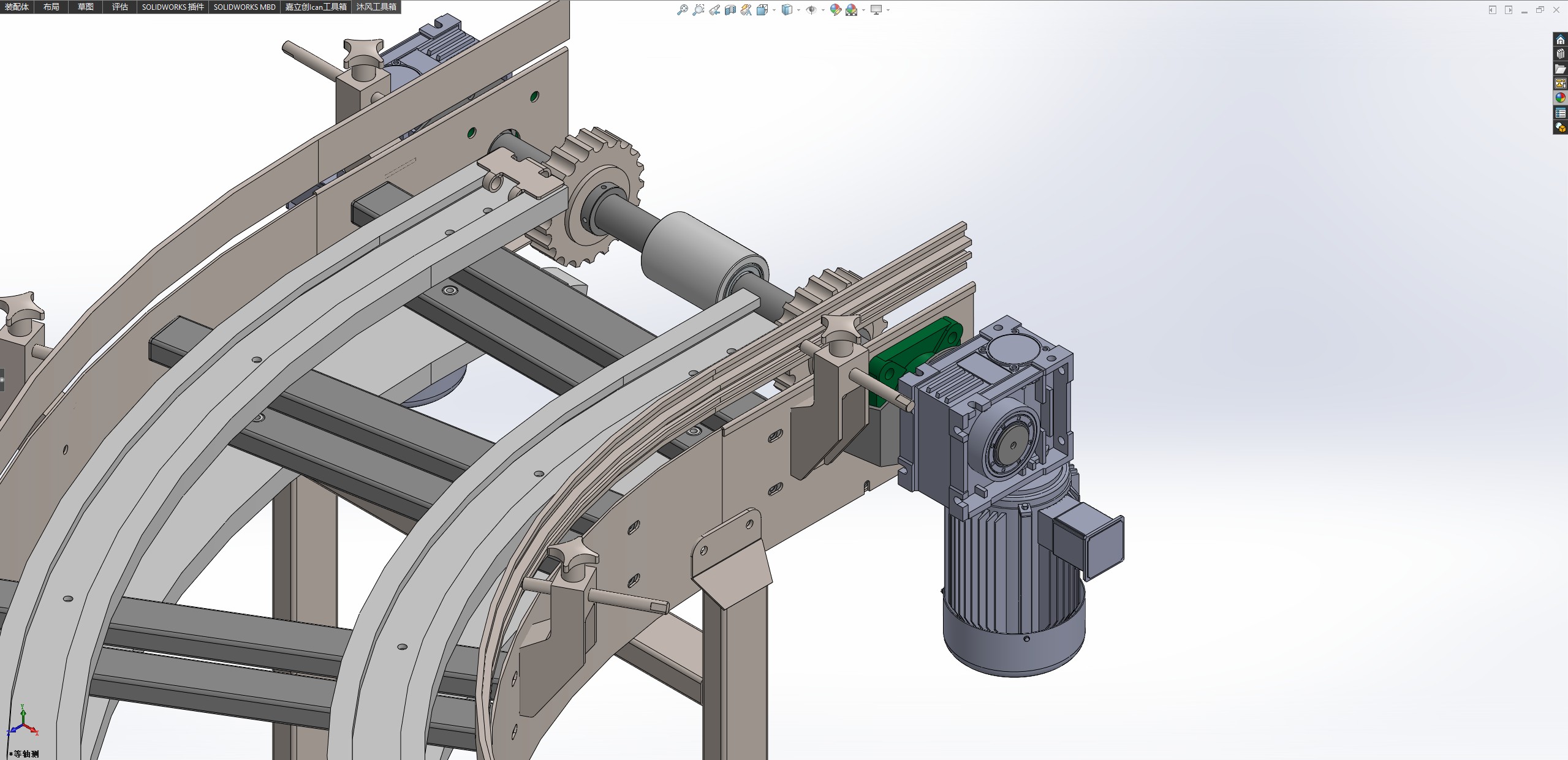This screenshot has width=1568, height=760.
Task: Open the File Explorer folder icon in the task pane
Action: [x=1560, y=69]
